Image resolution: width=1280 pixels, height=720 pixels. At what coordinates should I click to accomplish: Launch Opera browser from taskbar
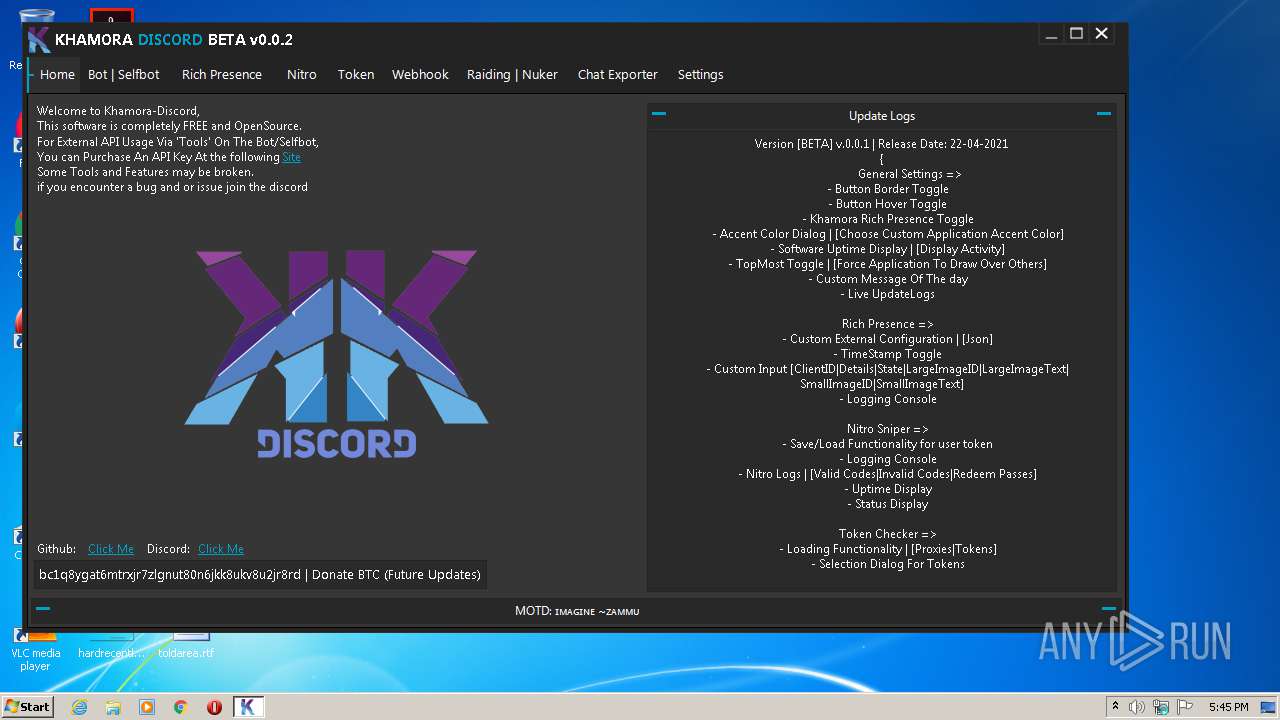tap(214, 707)
